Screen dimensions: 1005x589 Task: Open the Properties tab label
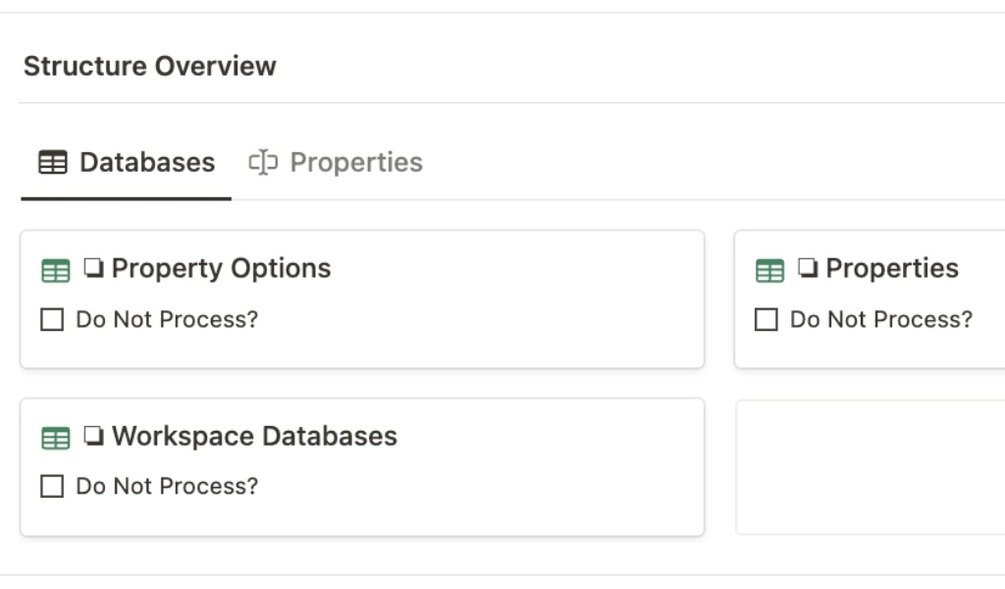[356, 162]
